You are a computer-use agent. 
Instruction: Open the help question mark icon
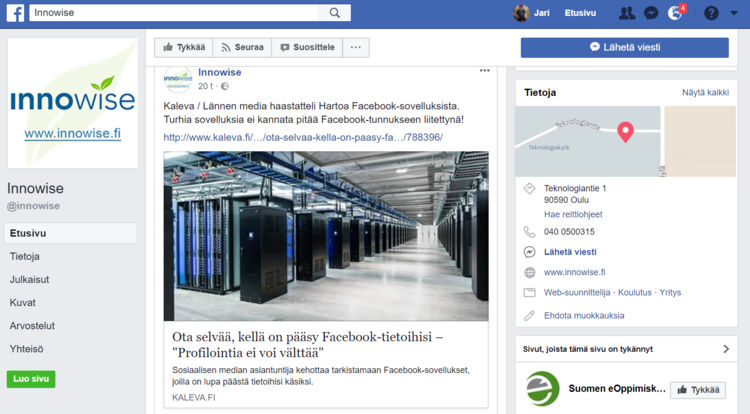711,13
